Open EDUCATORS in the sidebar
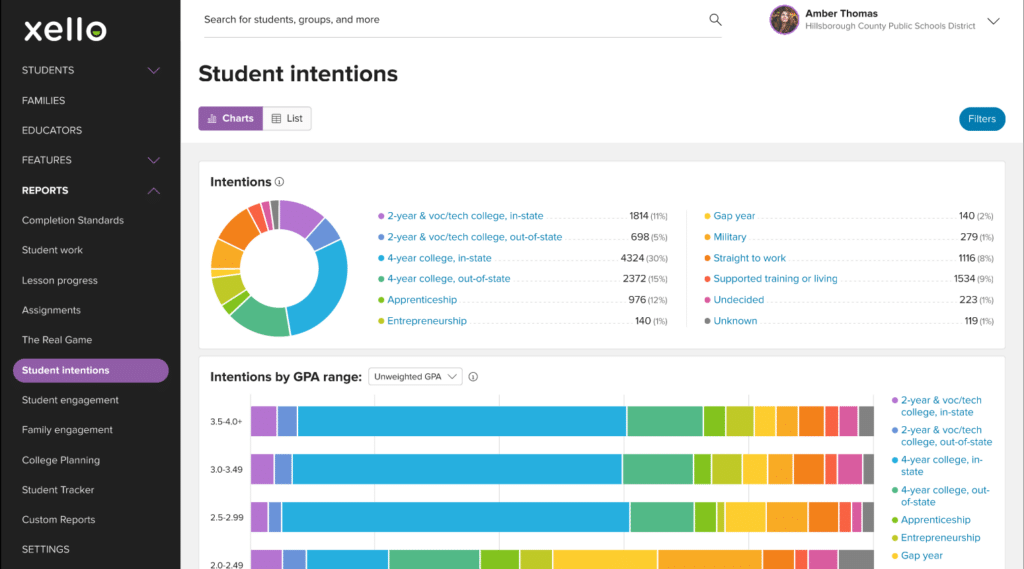The width and height of the screenshot is (1024, 569). [52, 130]
